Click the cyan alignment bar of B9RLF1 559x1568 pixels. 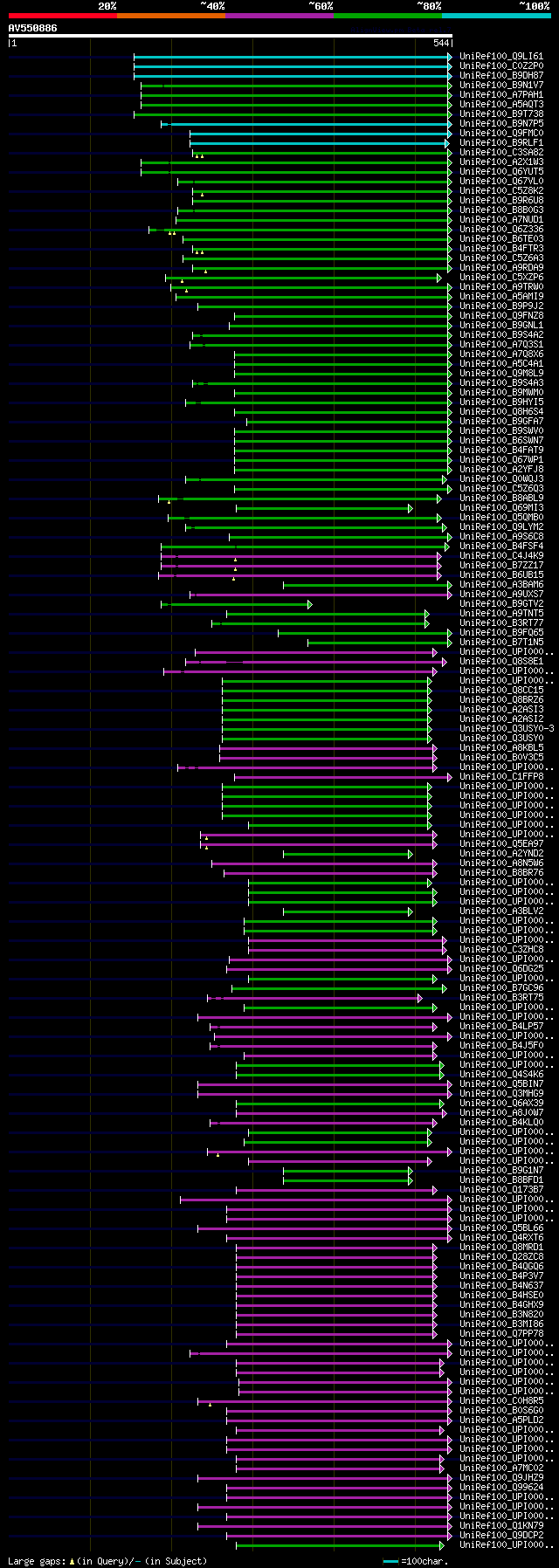[320, 143]
